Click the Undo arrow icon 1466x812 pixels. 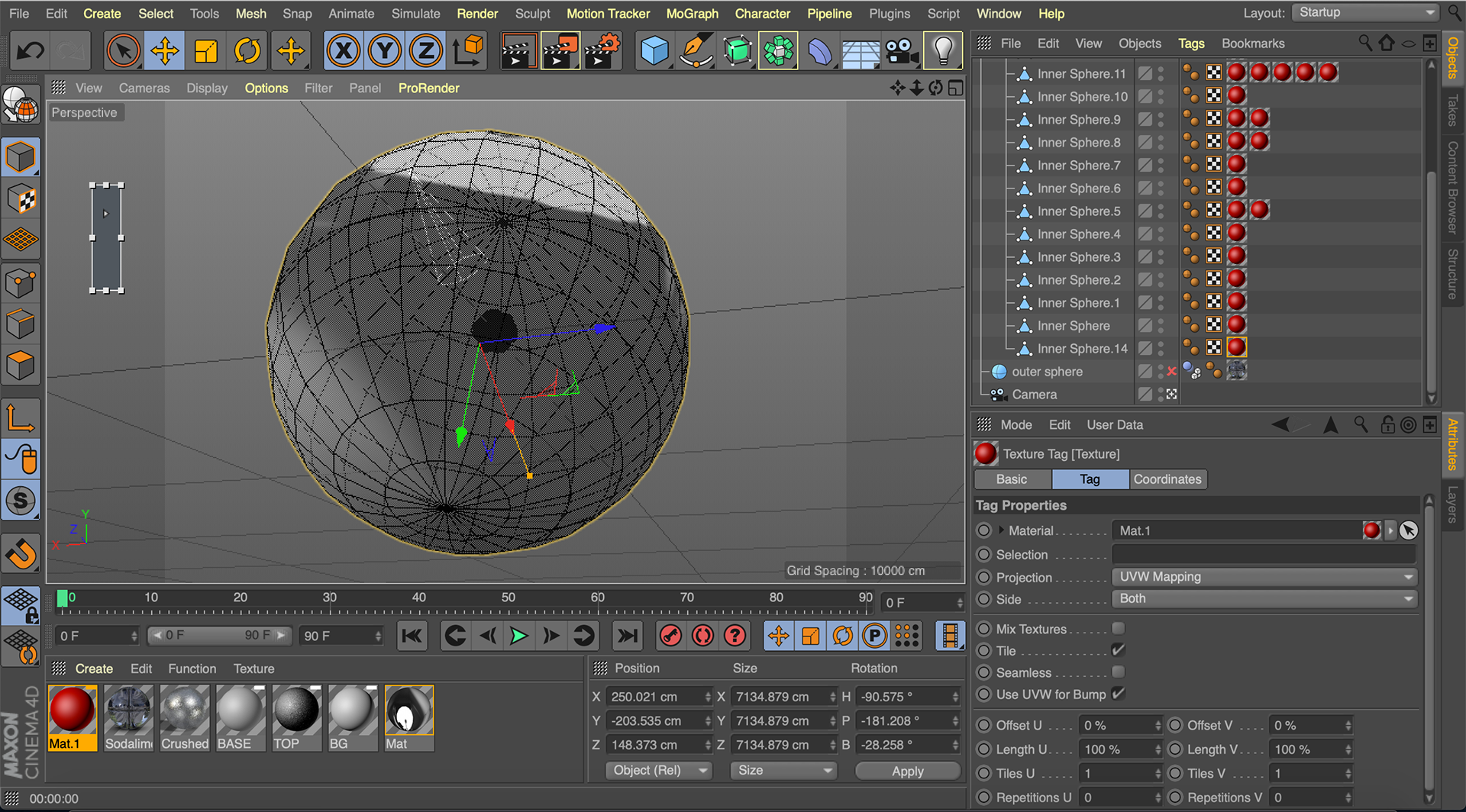pyautogui.click(x=31, y=52)
